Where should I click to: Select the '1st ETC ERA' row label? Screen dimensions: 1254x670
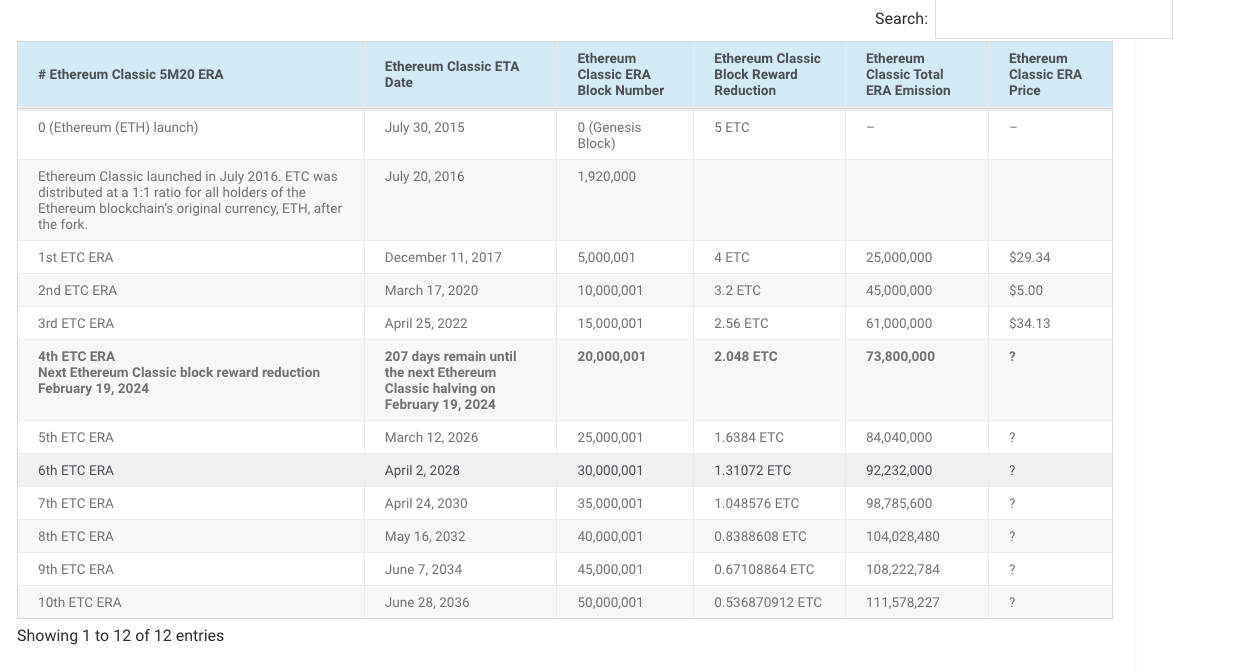tap(191, 257)
